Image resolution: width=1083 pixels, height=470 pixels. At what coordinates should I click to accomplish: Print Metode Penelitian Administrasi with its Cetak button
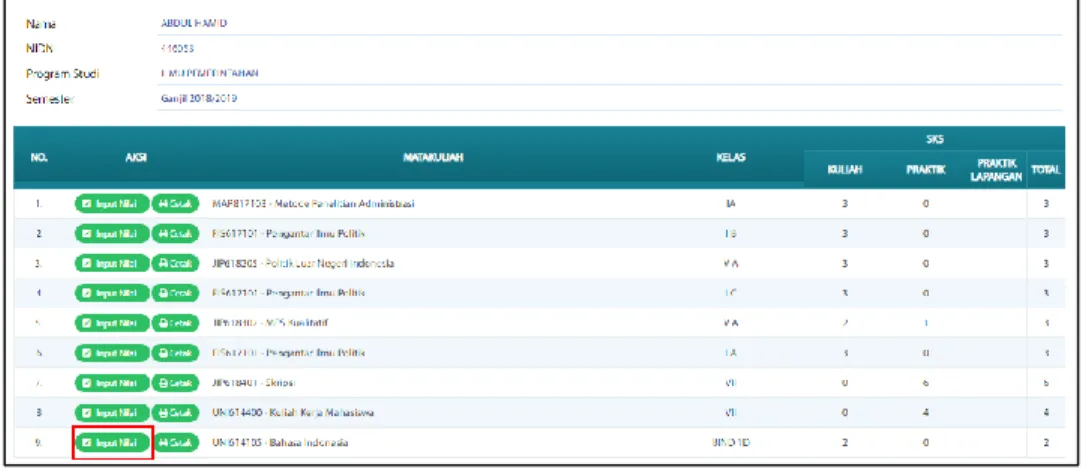pos(175,204)
